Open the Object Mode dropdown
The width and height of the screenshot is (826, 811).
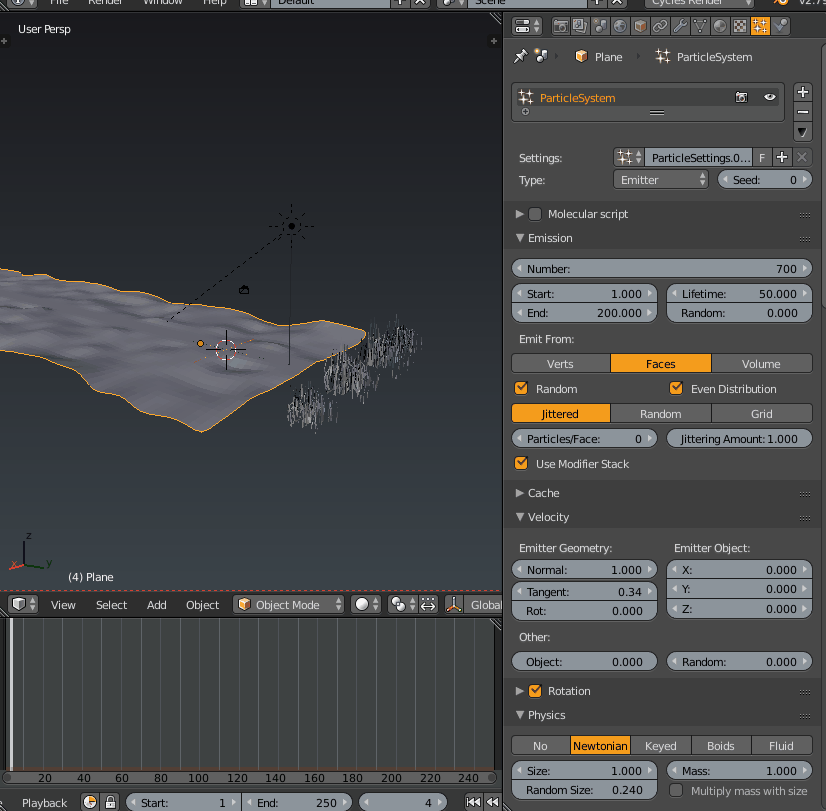click(x=287, y=604)
